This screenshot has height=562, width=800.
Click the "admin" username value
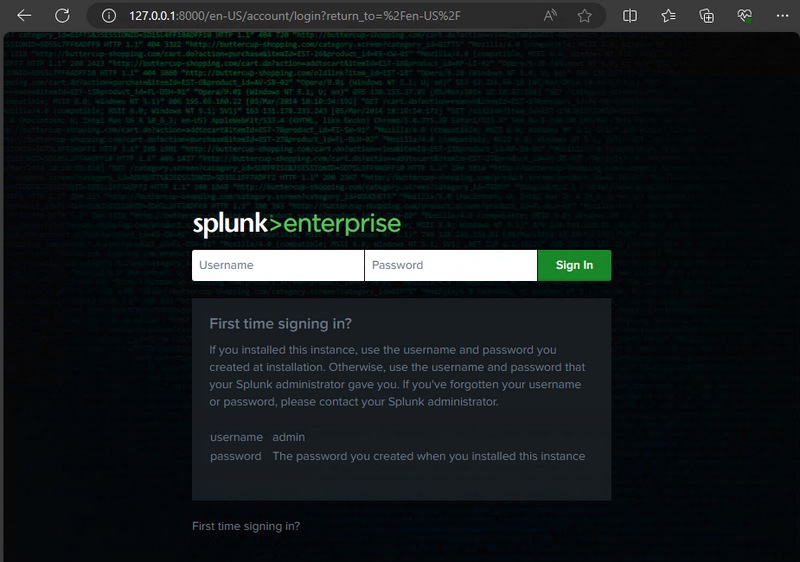[289, 437]
